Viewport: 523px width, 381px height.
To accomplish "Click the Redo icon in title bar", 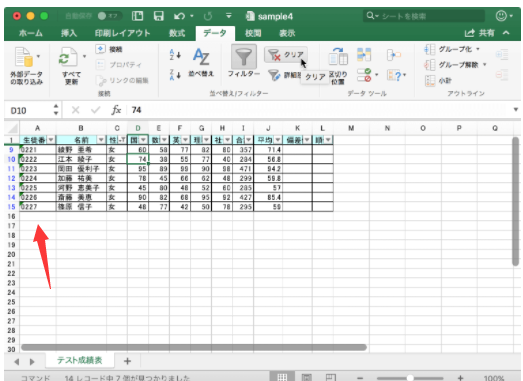I will (x=208, y=16).
